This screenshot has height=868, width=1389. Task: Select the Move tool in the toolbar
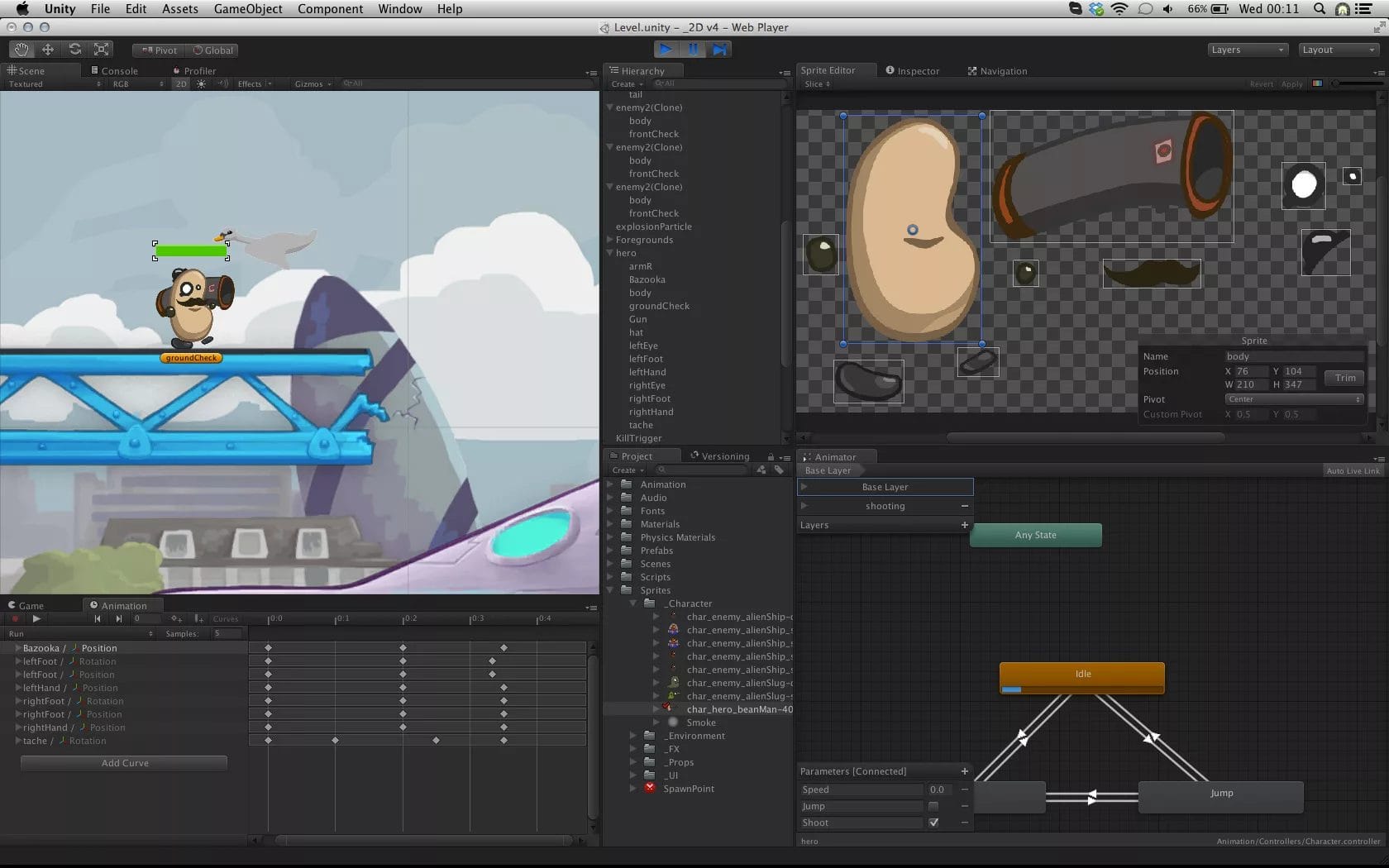coord(47,49)
